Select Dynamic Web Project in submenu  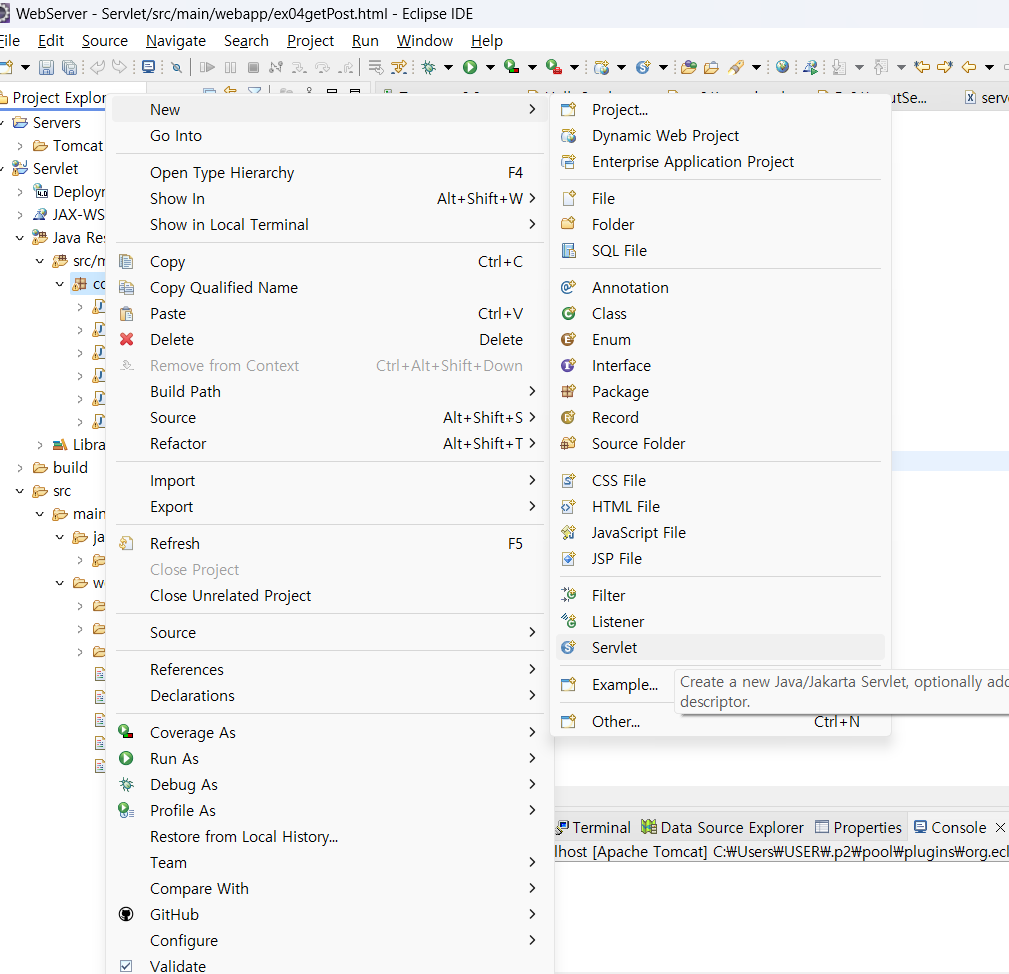click(x=719, y=136)
